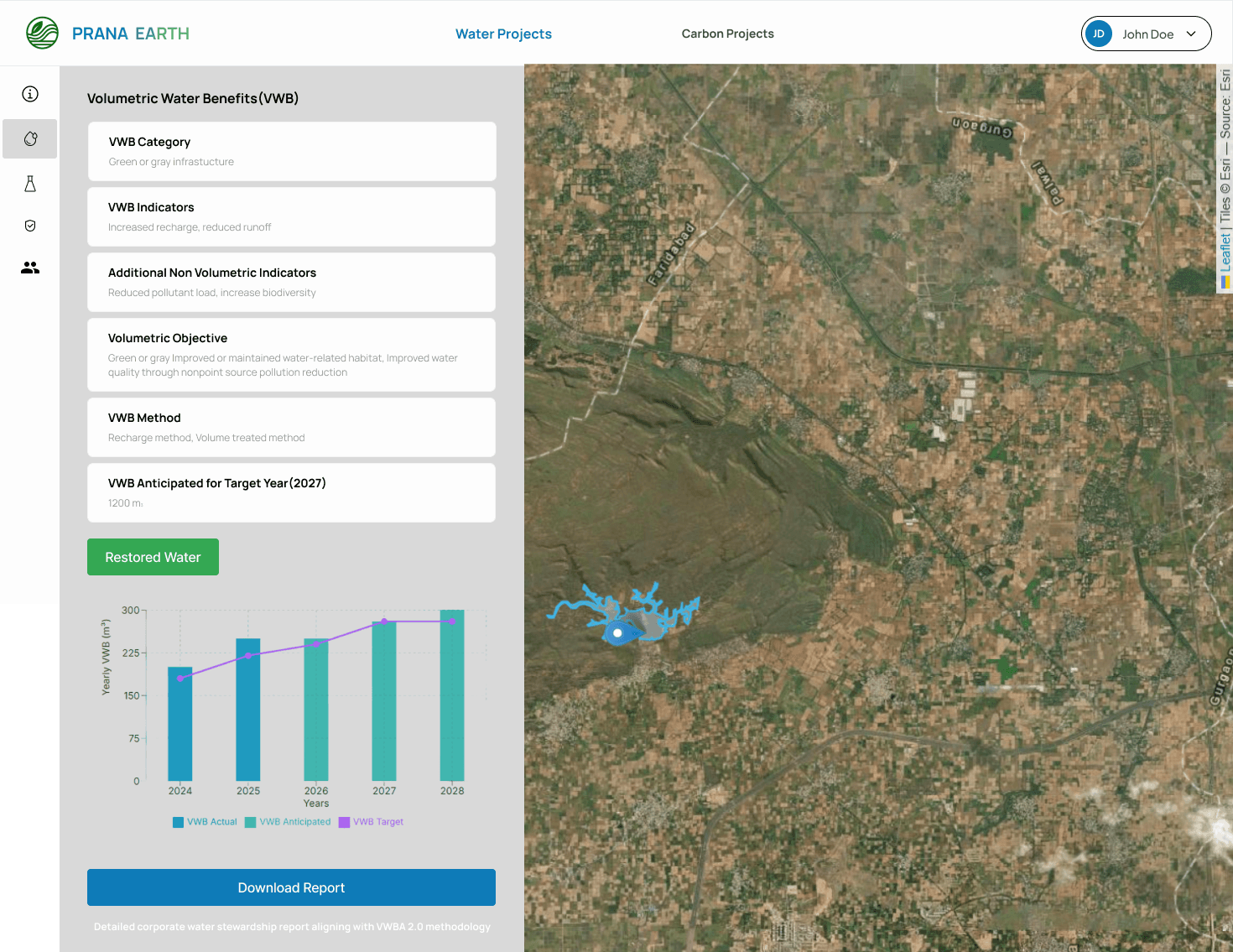Select the VWB Method card

(292, 427)
